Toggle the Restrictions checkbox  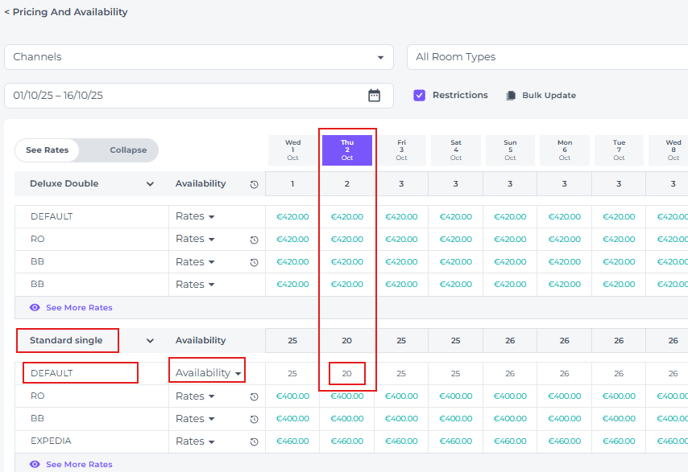point(419,95)
